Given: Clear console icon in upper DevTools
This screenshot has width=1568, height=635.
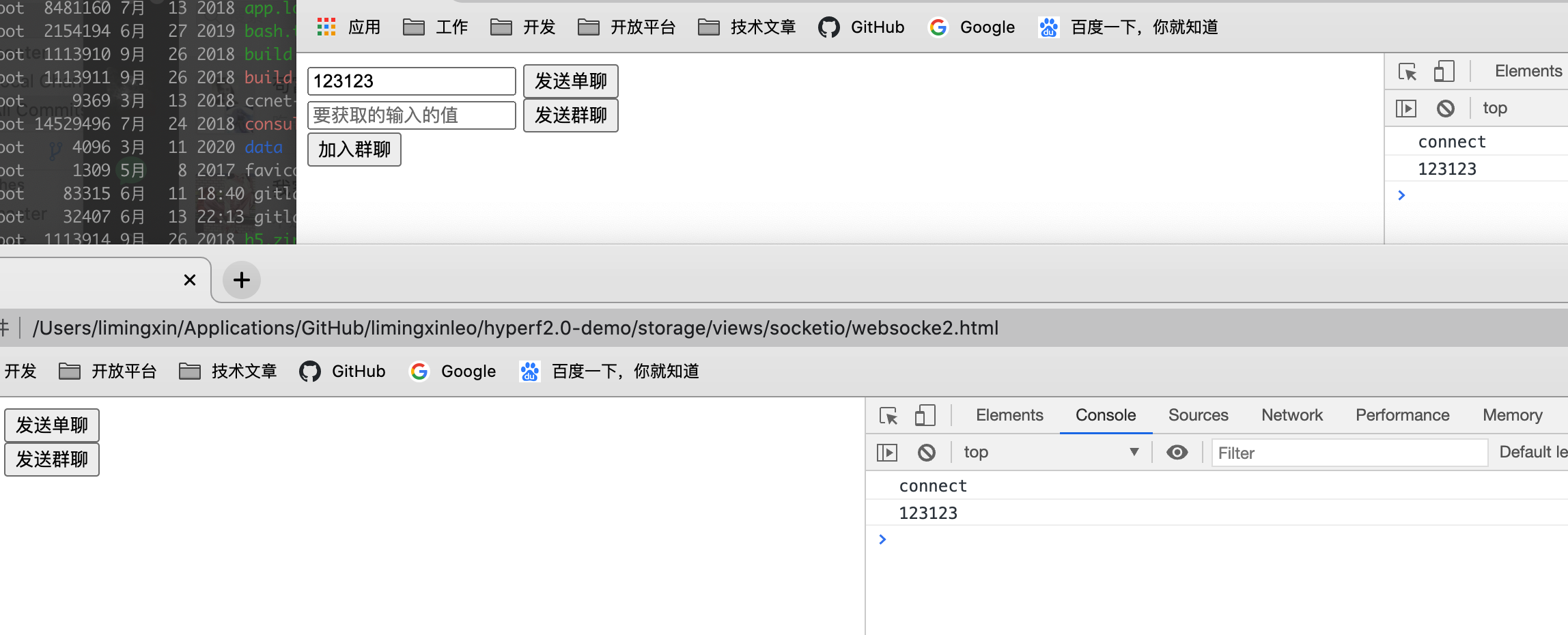Looking at the screenshot, I should [x=1445, y=108].
